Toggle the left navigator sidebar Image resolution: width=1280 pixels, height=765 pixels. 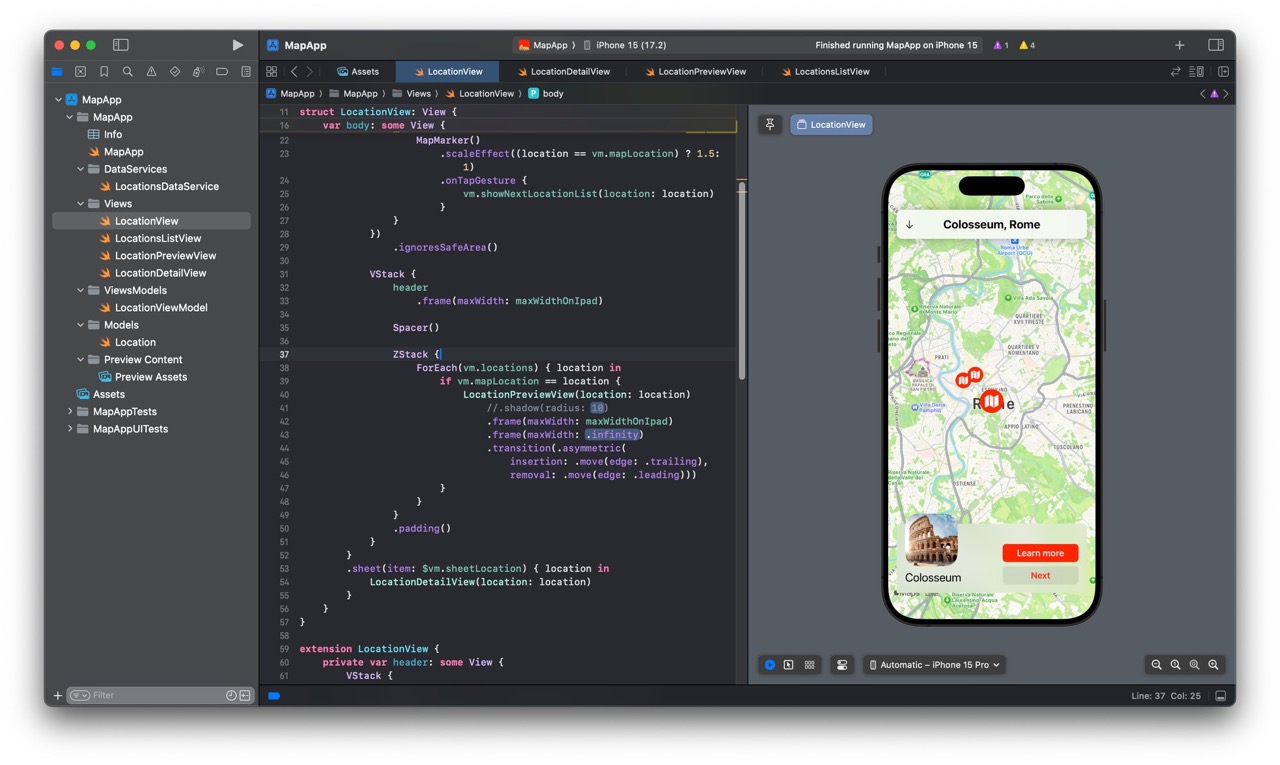[121, 45]
